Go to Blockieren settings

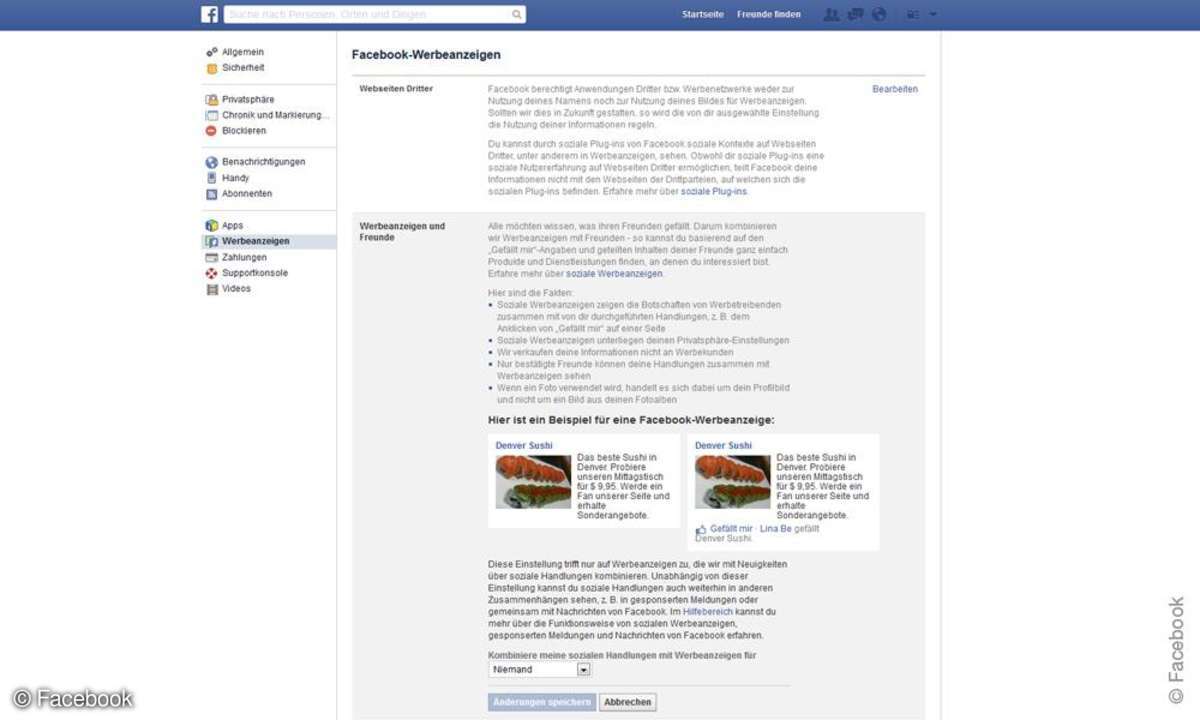pyautogui.click(x=244, y=131)
